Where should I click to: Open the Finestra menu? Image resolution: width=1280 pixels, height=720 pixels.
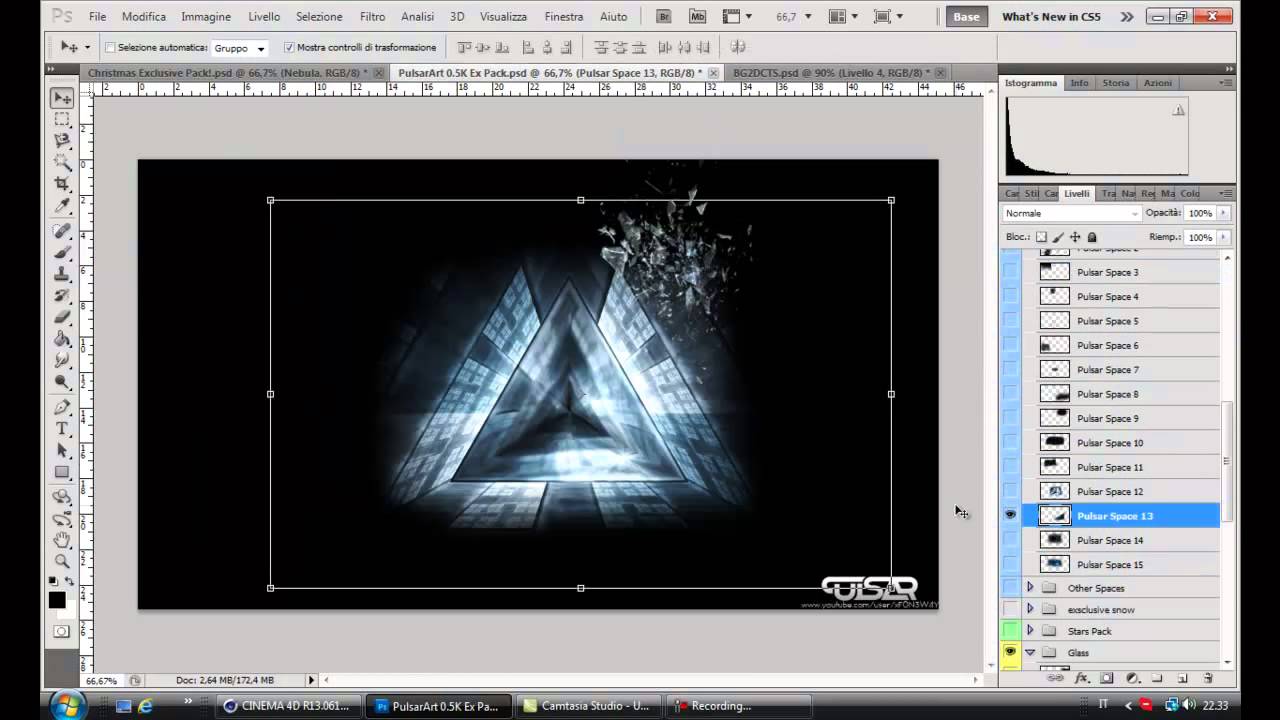point(564,17)
